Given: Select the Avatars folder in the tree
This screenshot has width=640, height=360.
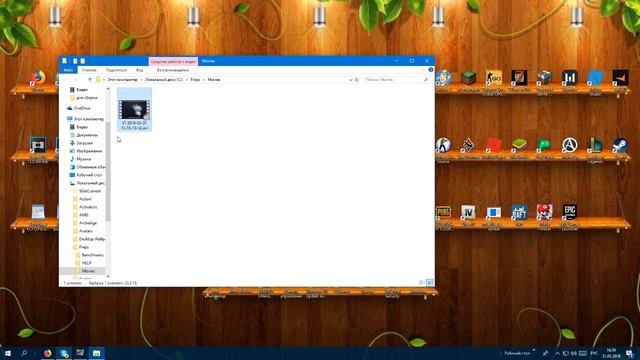Looking at the screenshot, I should point(85,231).
